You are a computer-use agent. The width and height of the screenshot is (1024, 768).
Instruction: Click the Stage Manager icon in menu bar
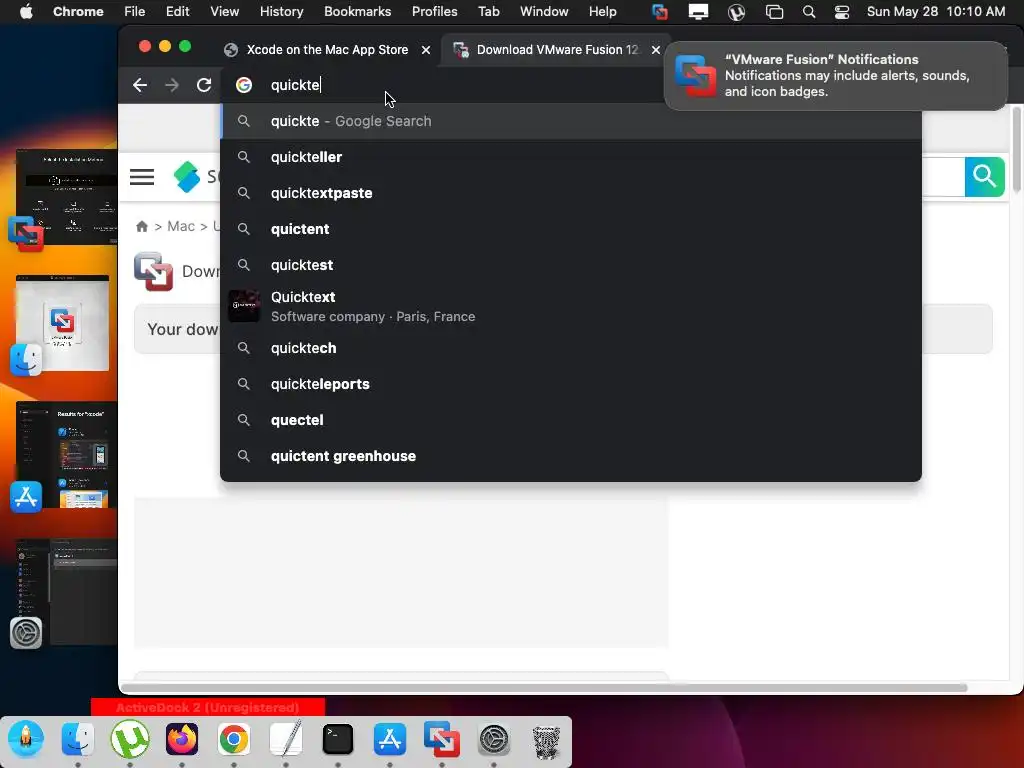pyautogui.click(x=775, y=12)
